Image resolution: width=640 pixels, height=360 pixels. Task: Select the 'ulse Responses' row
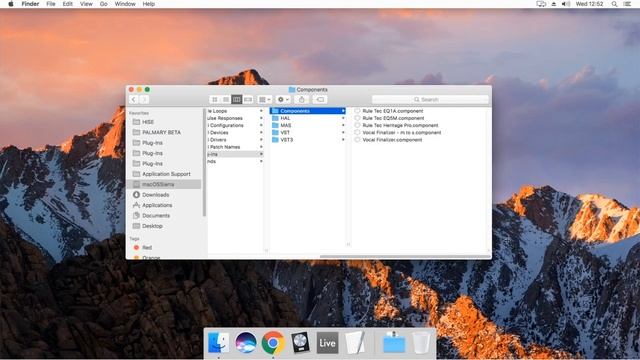pos(236,118)
